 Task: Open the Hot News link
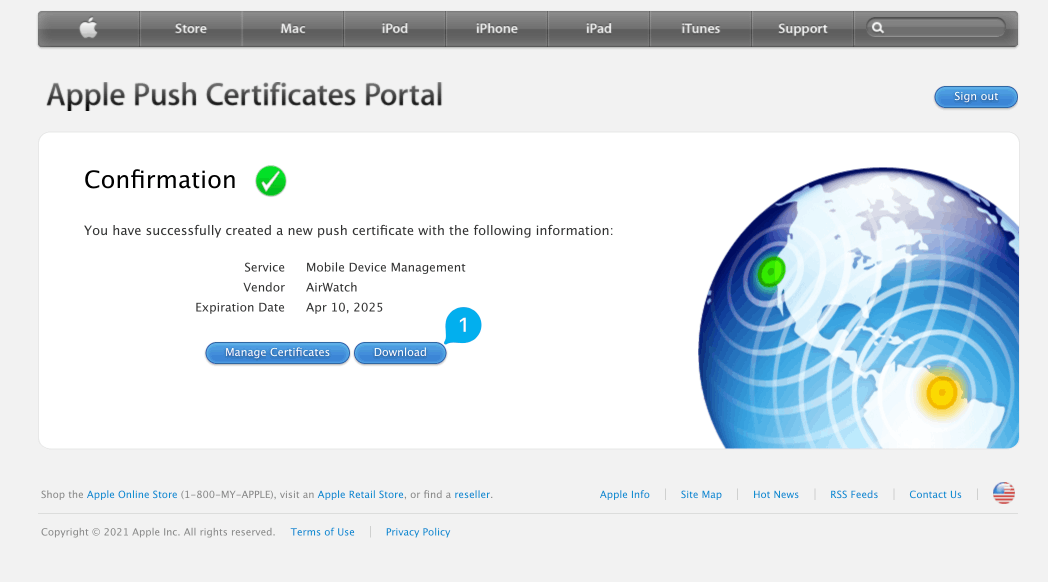[x=775, y=494]
